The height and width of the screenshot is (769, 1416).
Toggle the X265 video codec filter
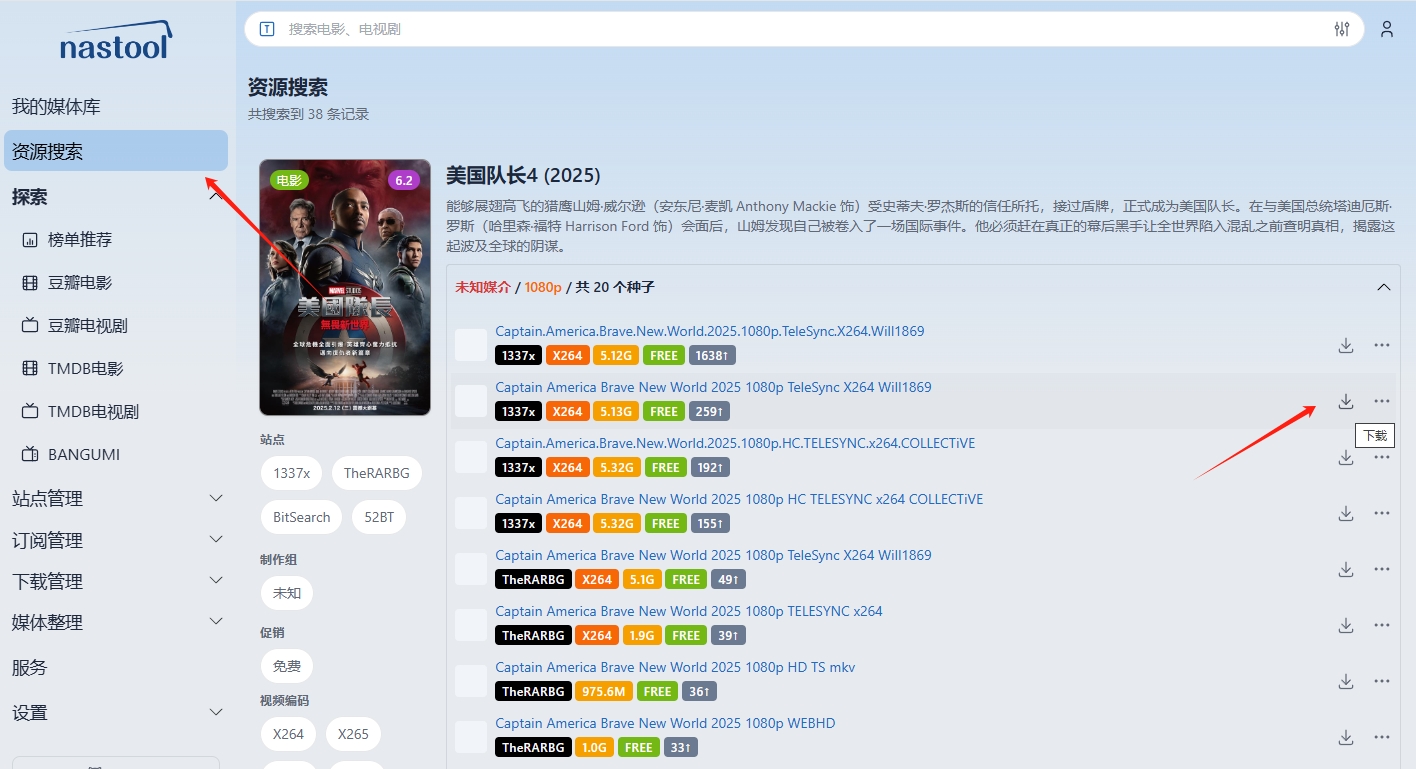coord(353,733)
